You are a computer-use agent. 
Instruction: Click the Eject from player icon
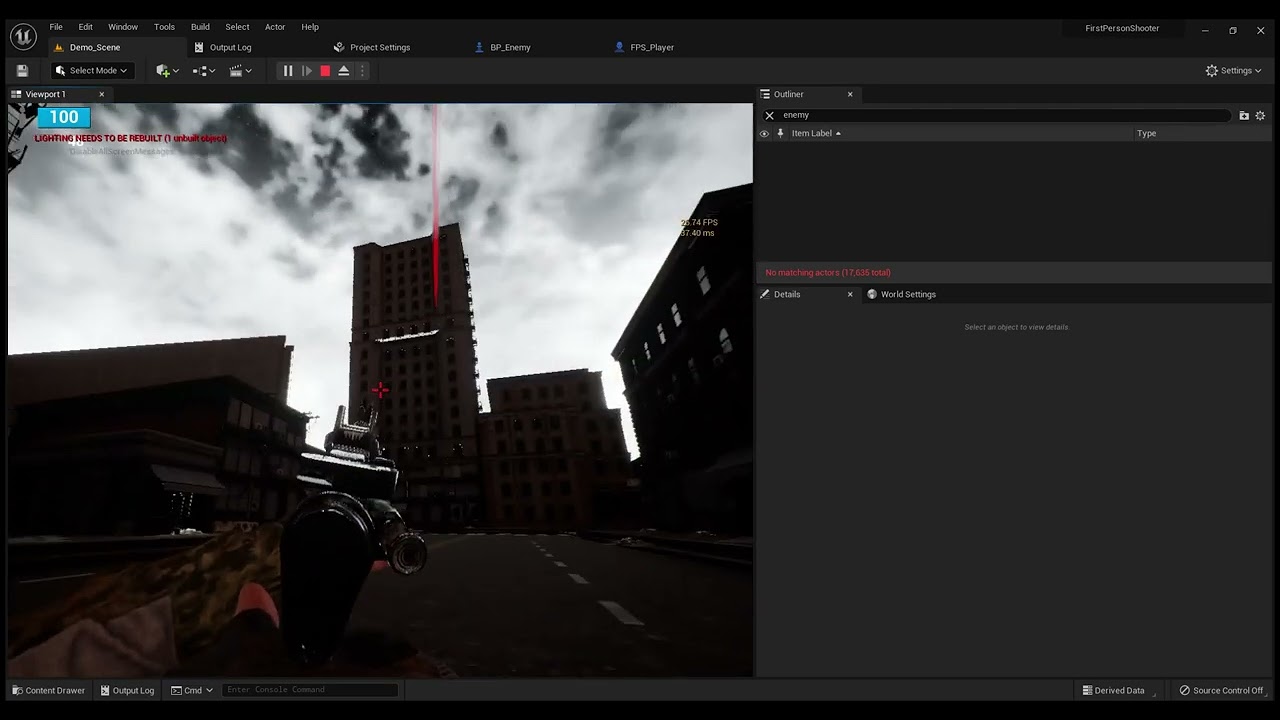click(344, 71)
